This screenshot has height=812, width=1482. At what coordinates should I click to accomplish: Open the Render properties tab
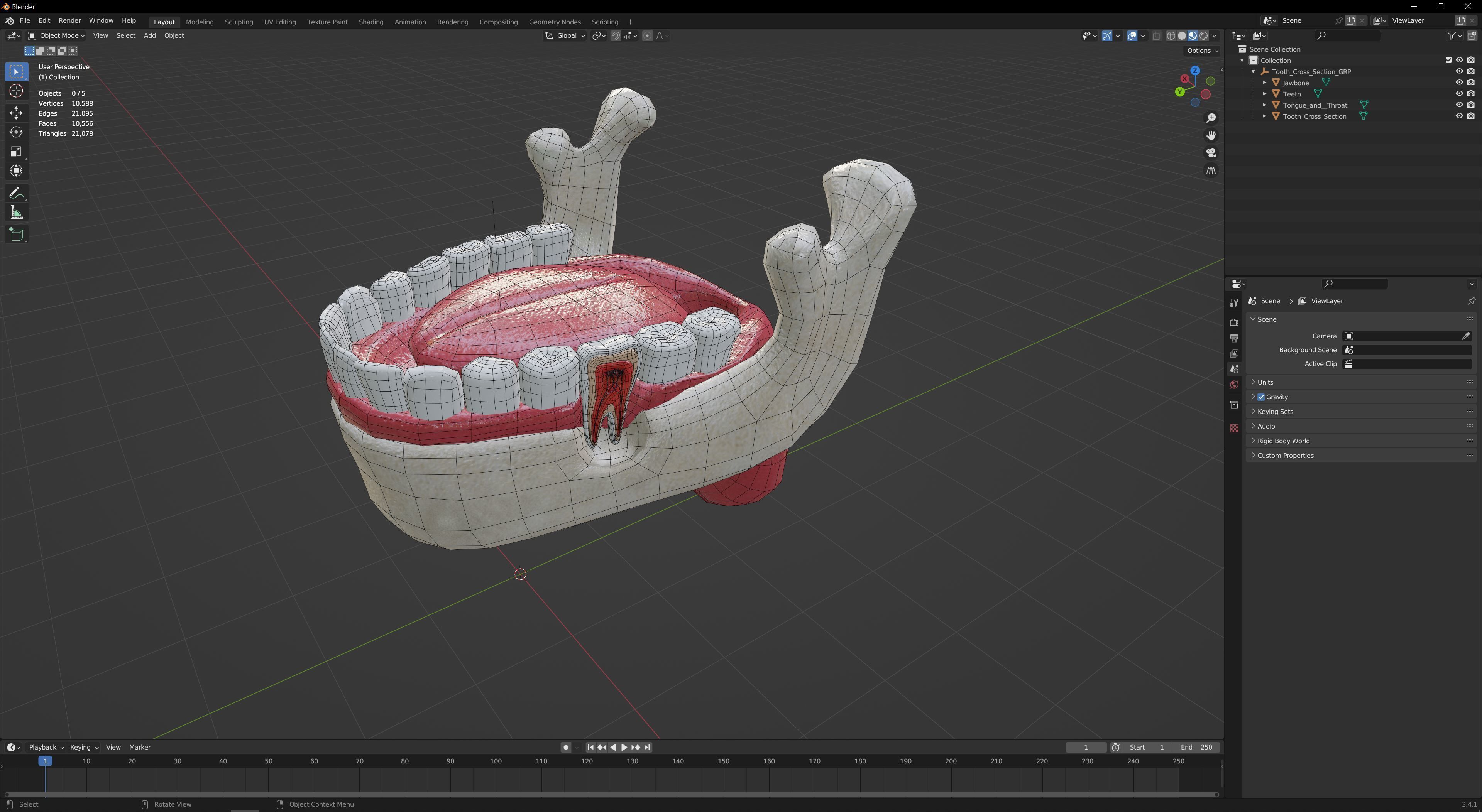click(x=1234, y=322)
